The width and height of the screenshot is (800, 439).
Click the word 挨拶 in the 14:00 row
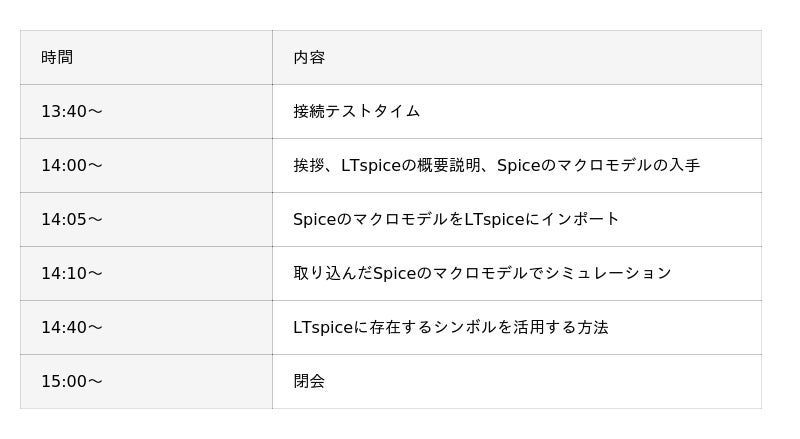tap(308, 166)
